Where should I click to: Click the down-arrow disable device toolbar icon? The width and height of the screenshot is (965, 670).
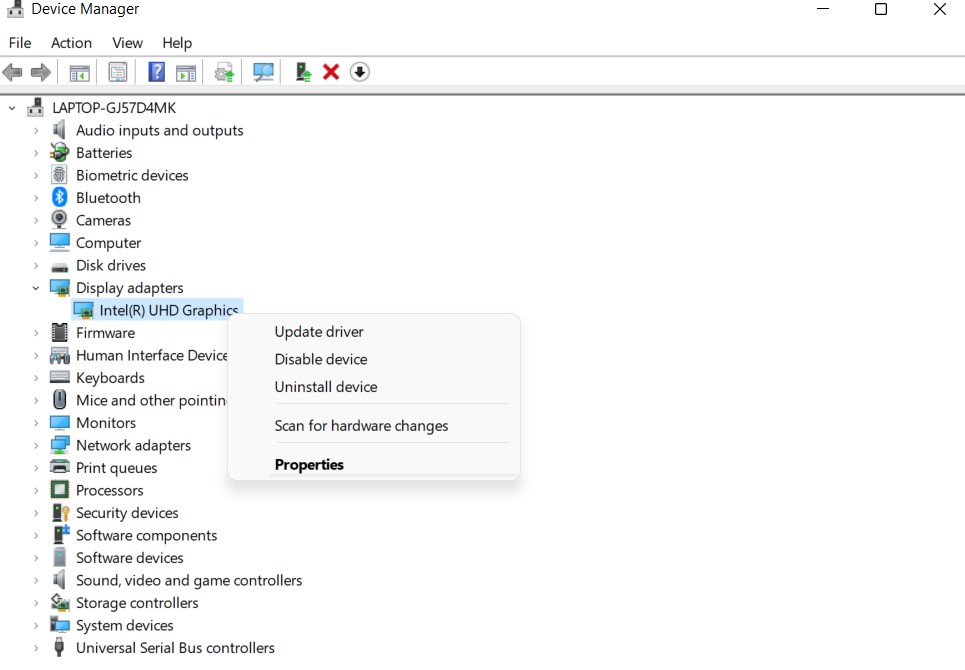coord(360,72)
